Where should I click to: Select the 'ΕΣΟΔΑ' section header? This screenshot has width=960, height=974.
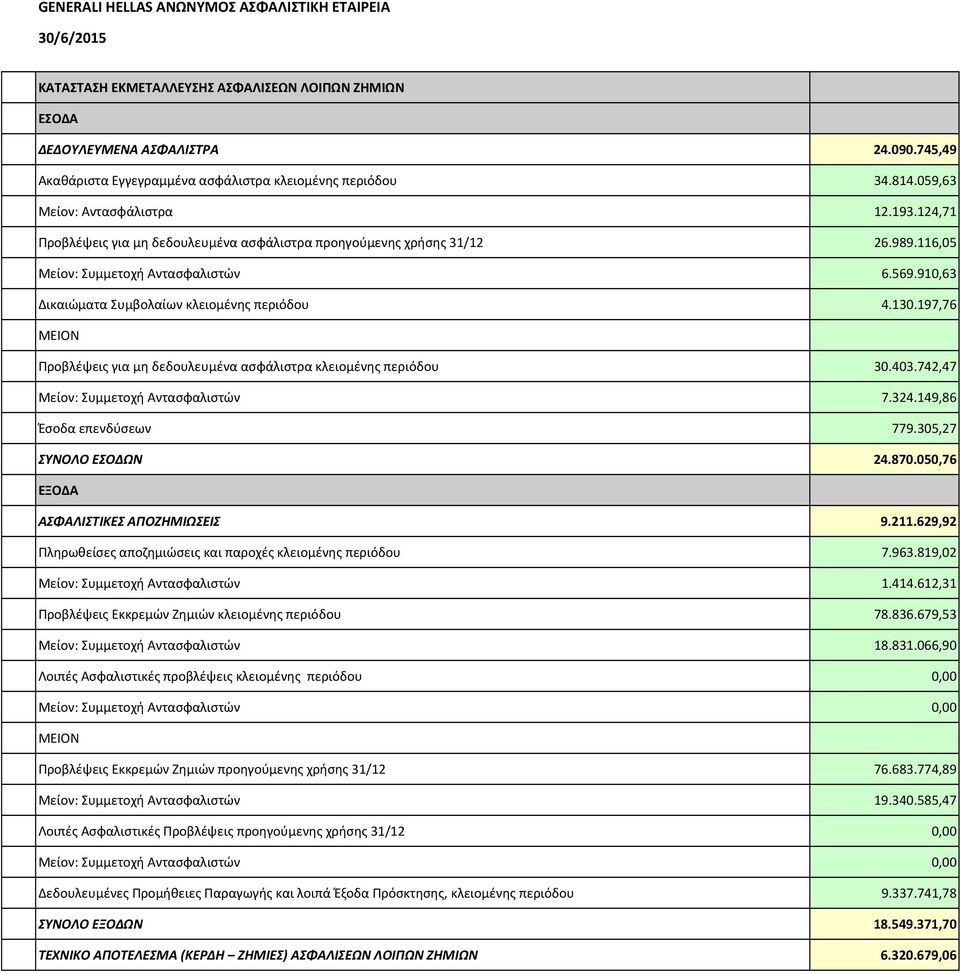pyautogui.click(x=58, y=119)
